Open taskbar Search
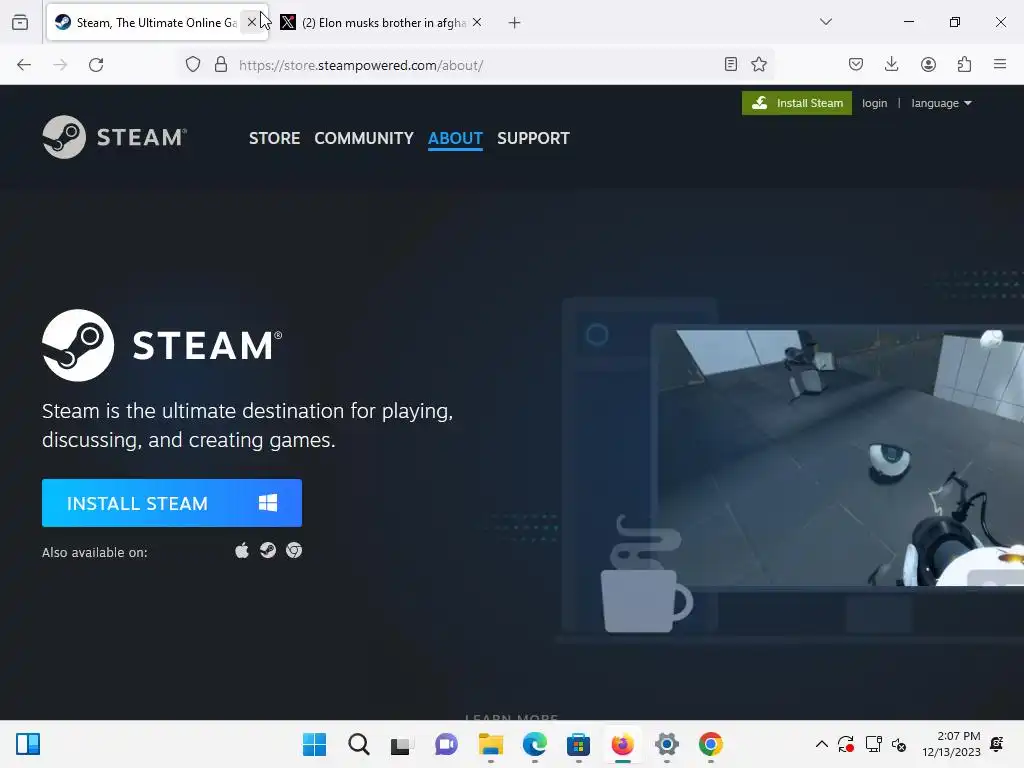 pyautogui.click(x=359, y=744)
